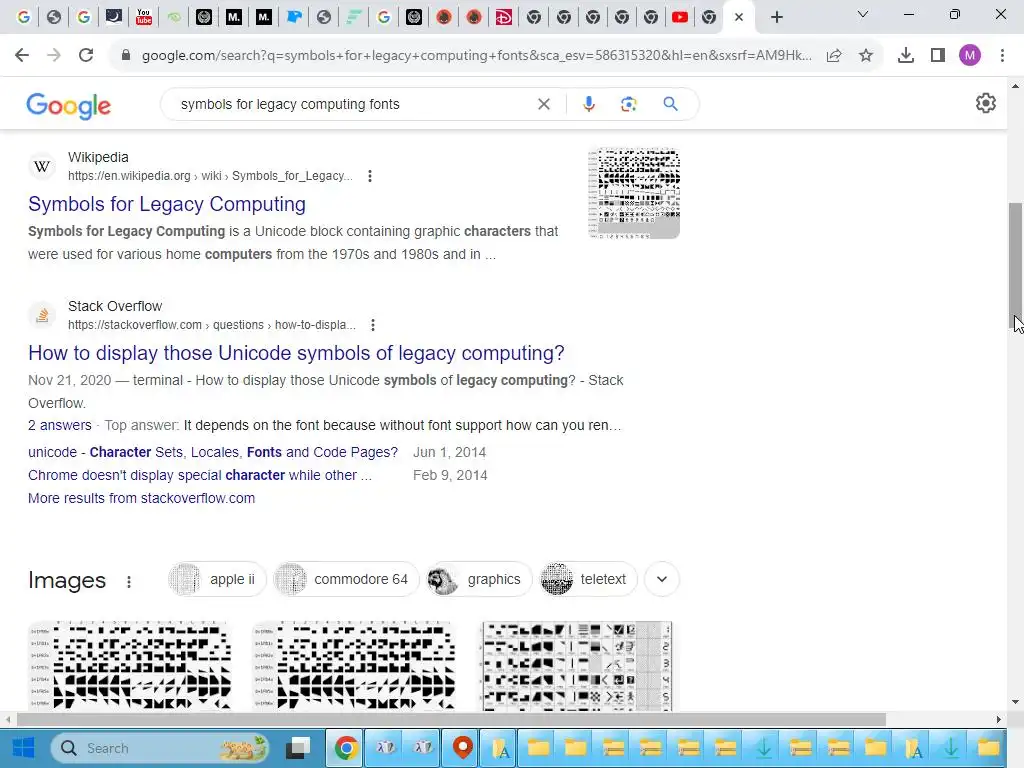Filter images by teletext chip
This screenshot has height=768, width=1024.
(x=588, y=579)
